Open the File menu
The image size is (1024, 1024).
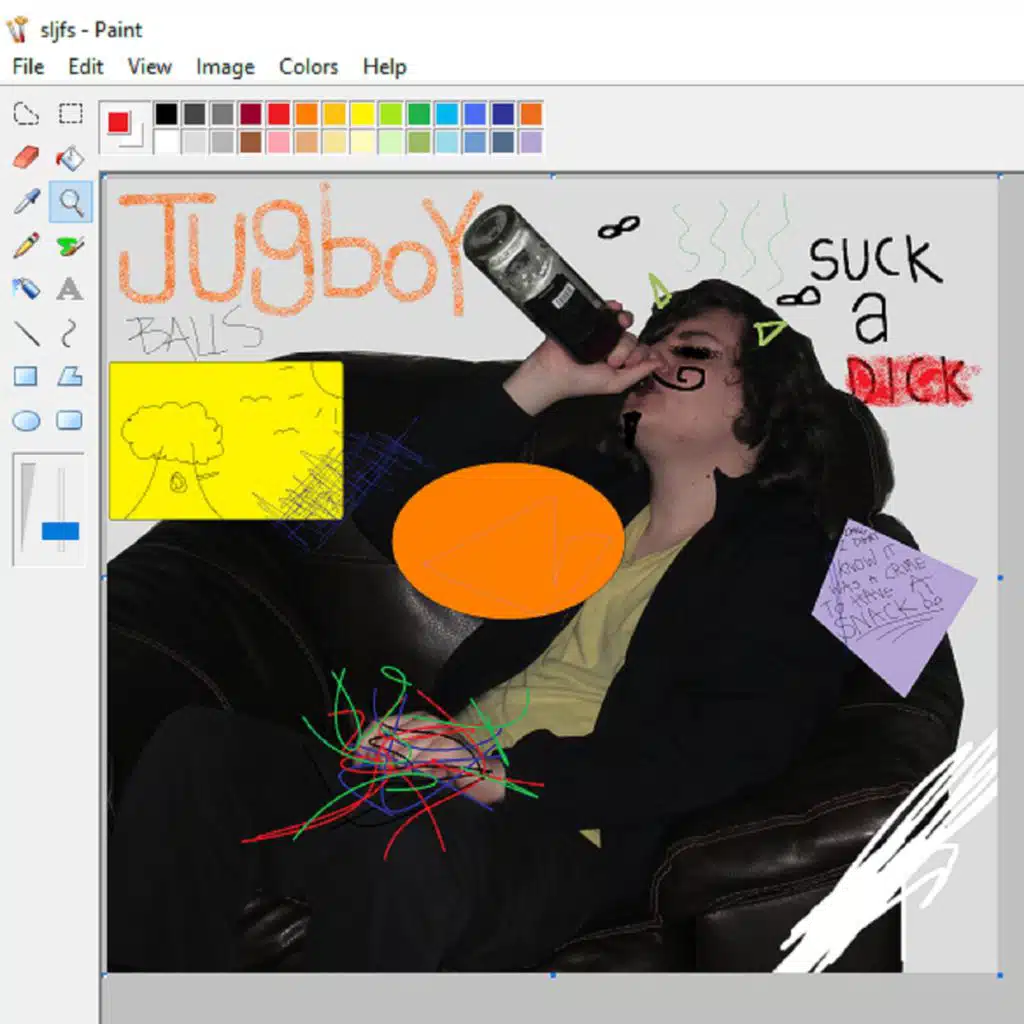28,67
